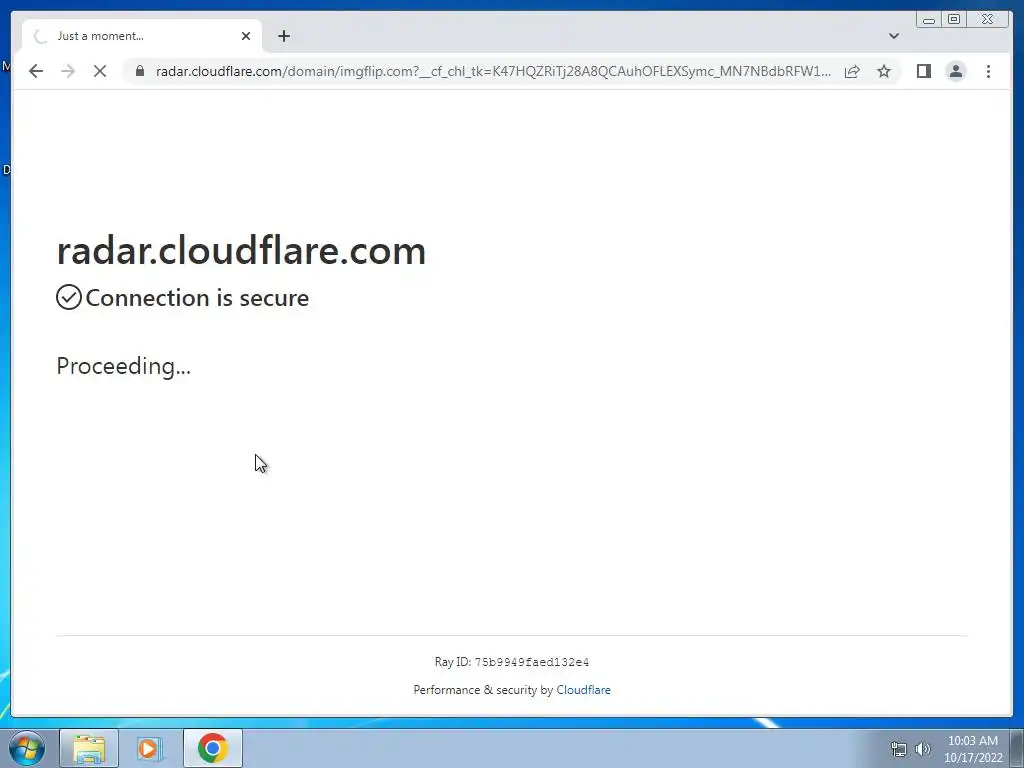
Task: Close the 'Just a moment...' tab
Action: pos(246,36)
